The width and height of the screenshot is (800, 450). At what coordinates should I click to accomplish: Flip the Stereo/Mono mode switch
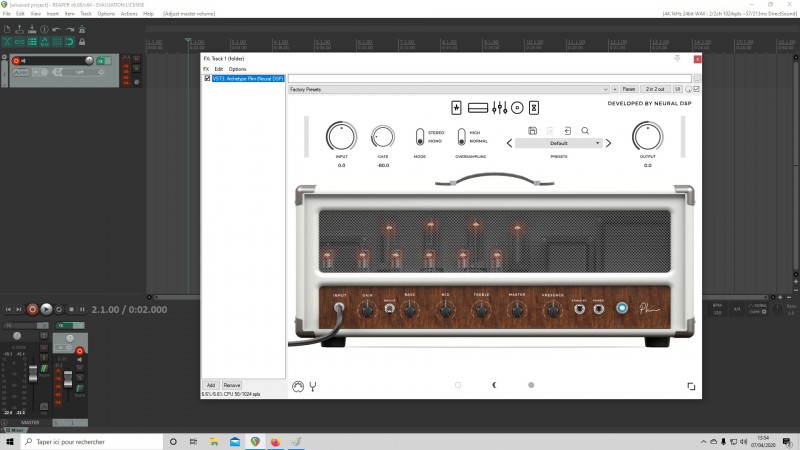point(421,137)
